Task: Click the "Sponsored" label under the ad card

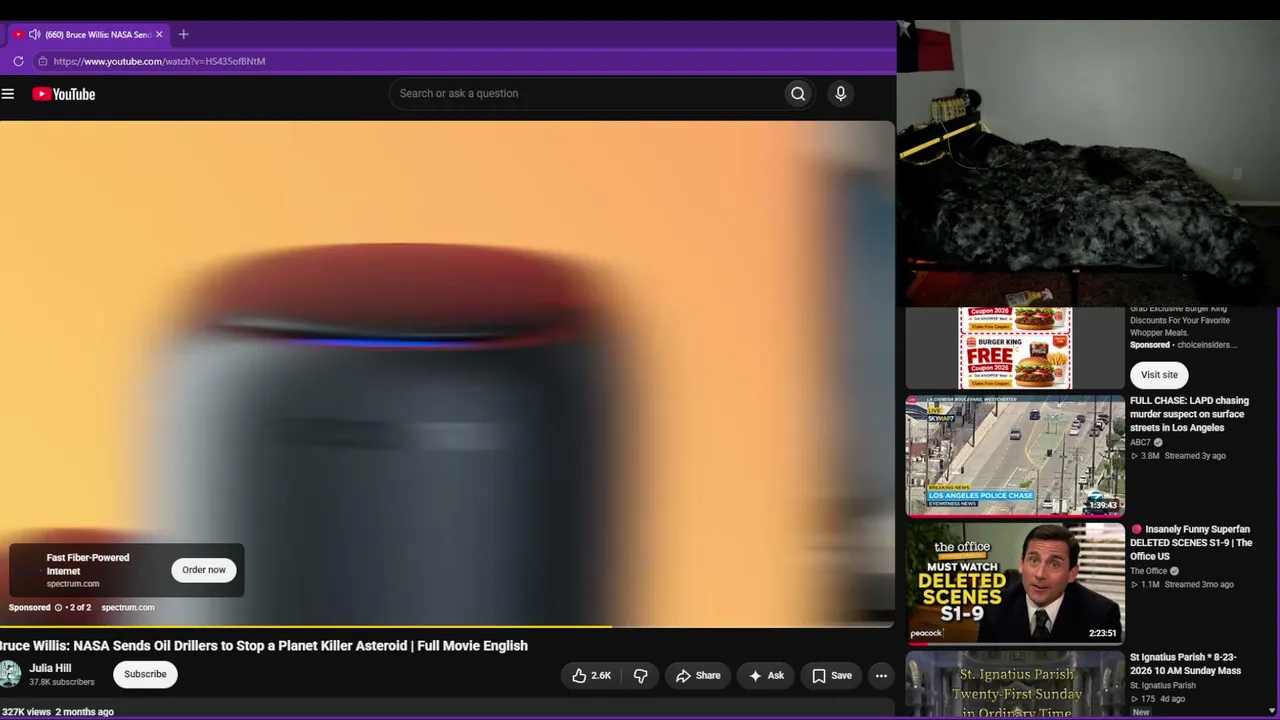Action: pyautogui.click(x=29, y=607)
